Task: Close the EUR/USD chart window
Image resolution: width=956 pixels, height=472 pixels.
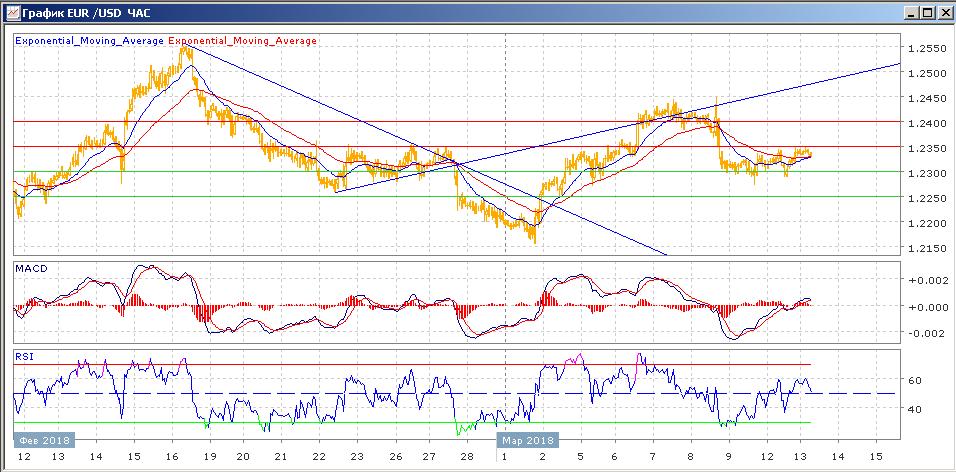Action: (942, 13)
